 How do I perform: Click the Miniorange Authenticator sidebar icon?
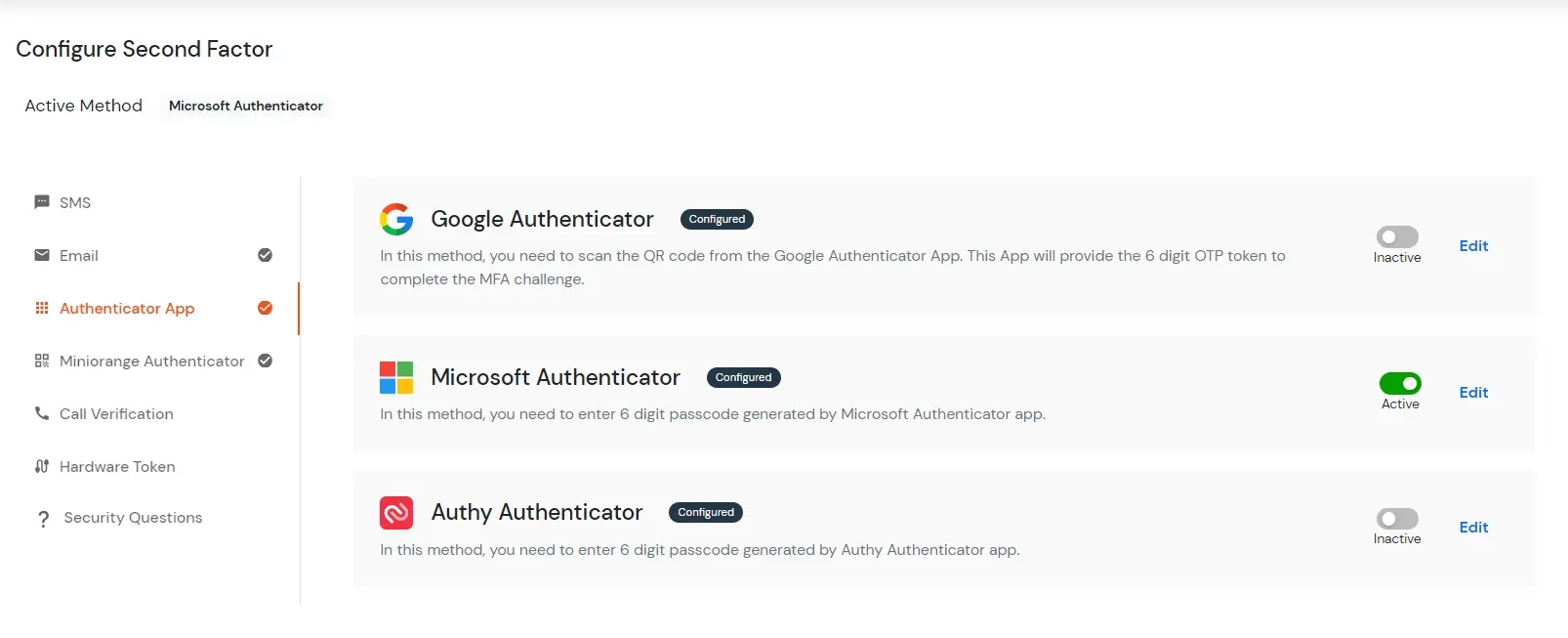(x=41, y=361)
